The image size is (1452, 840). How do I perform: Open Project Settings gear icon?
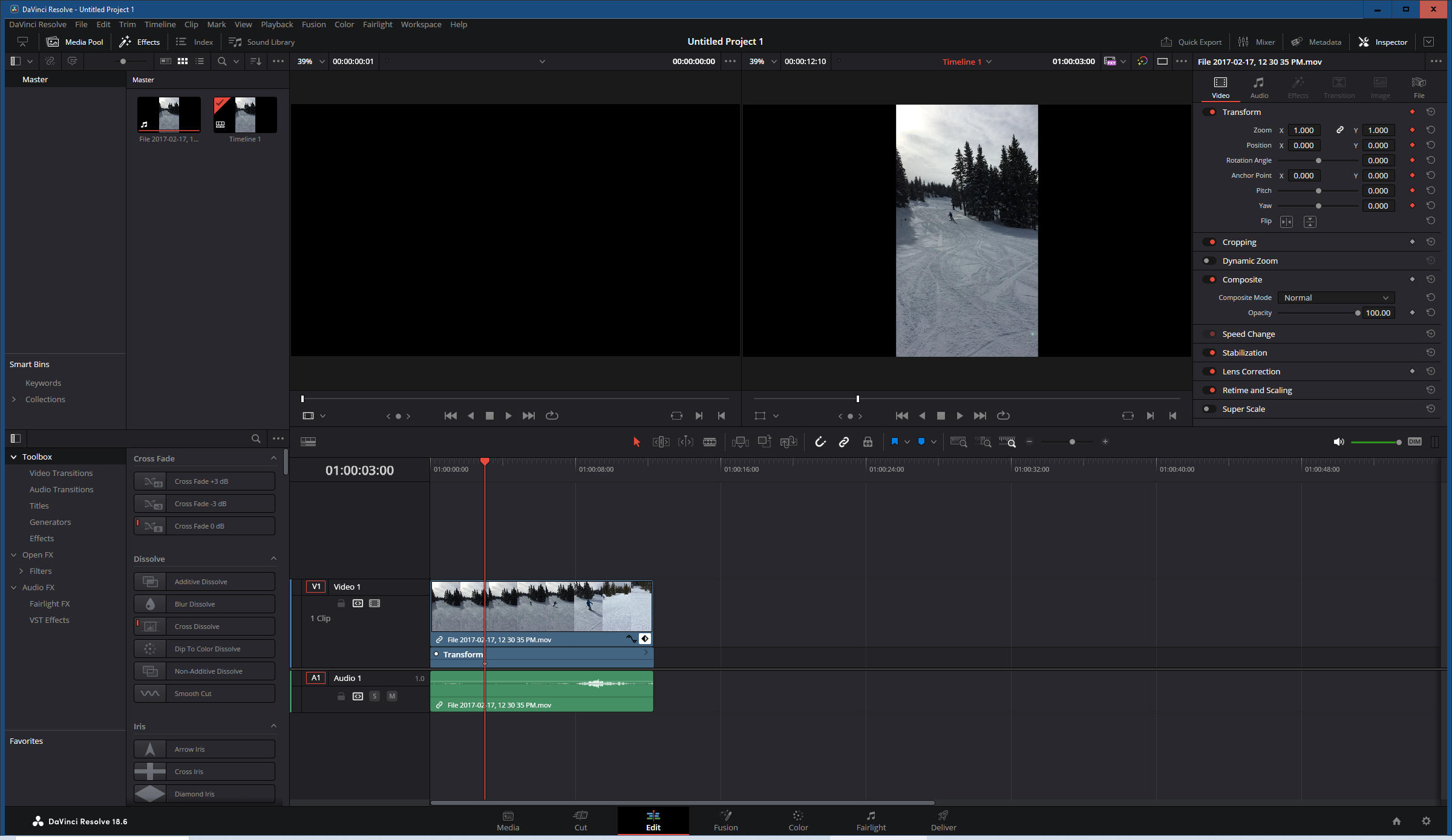[1426, 821]
